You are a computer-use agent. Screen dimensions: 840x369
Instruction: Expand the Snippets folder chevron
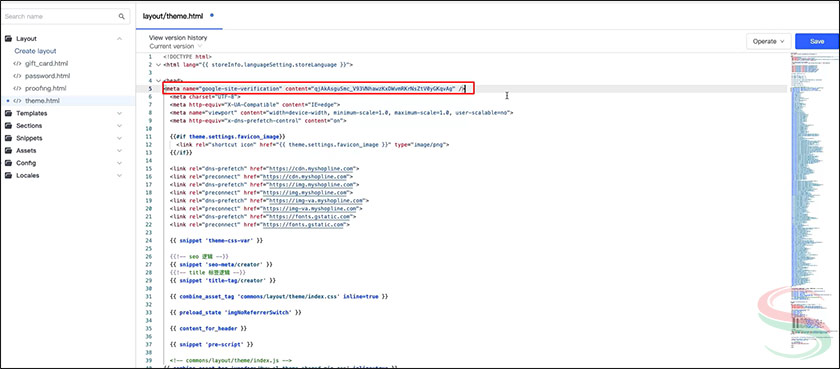point(119,138)
